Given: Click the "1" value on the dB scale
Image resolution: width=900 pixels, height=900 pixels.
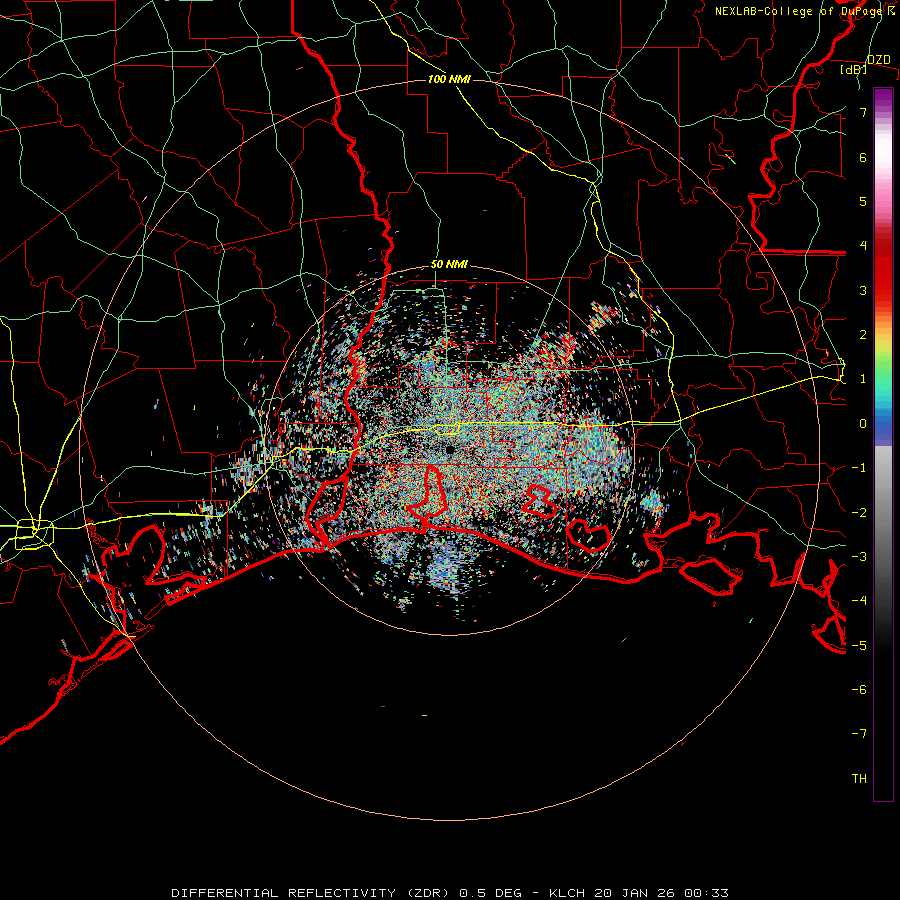Looking at the screenshot, I should 863,379.
